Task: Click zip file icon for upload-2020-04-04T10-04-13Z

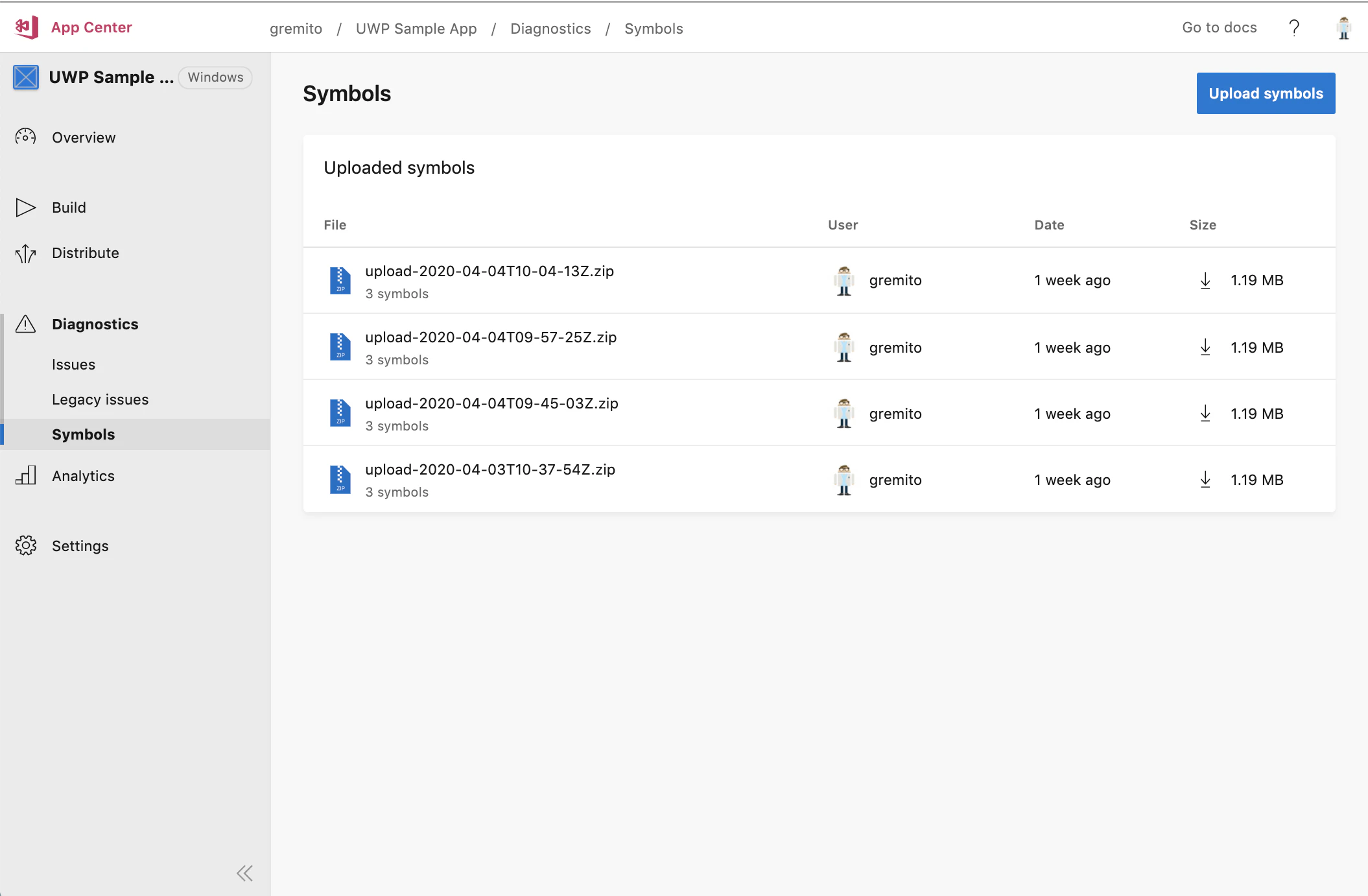Action: [340, 281]
